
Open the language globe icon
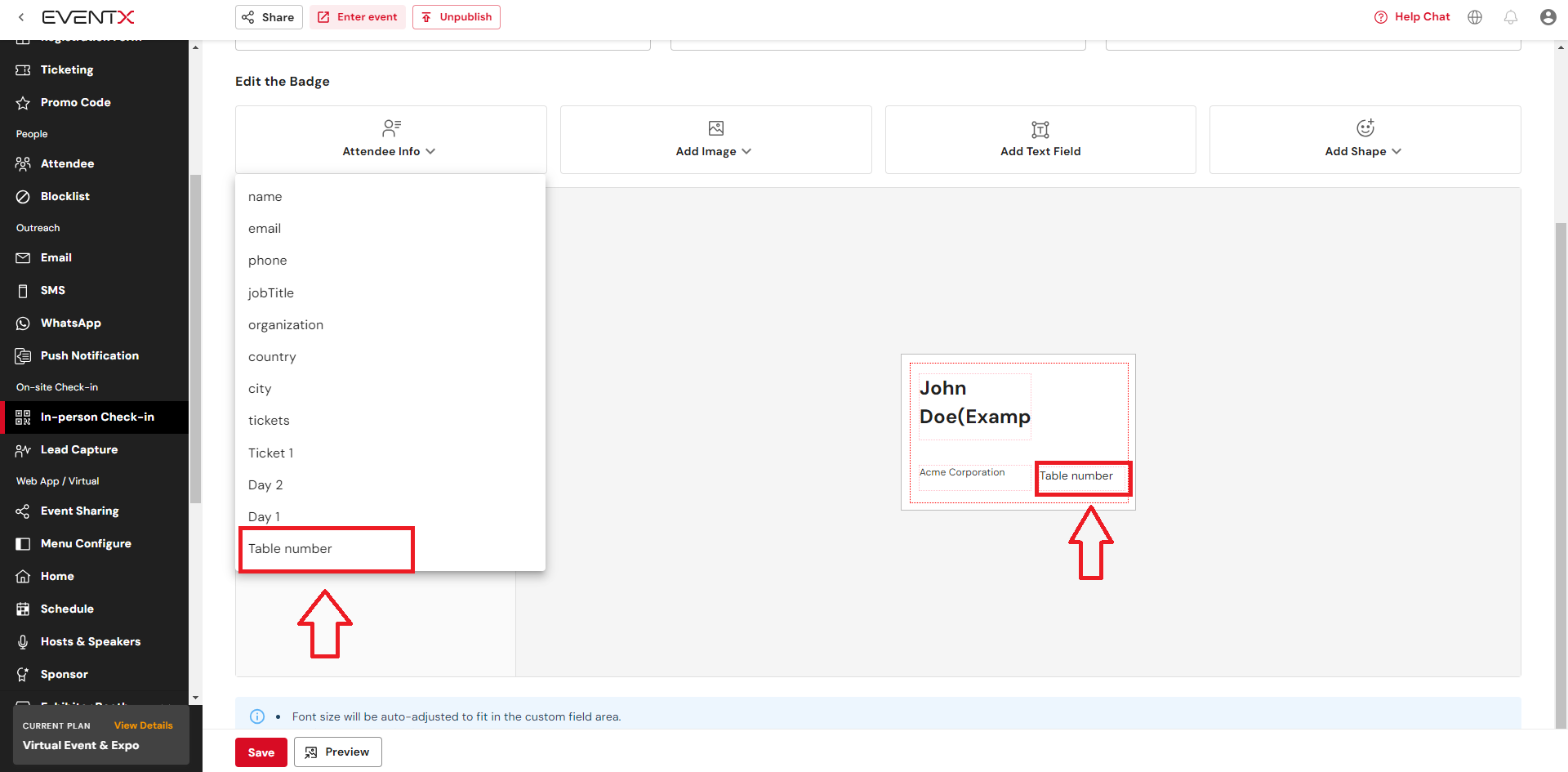pos(1475,17)
